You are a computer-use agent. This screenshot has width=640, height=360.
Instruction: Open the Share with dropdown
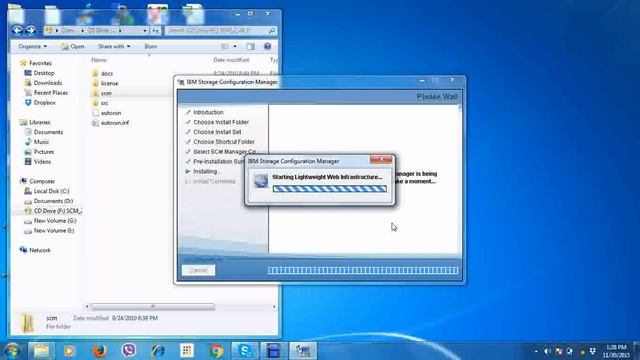tap(114, 47)
